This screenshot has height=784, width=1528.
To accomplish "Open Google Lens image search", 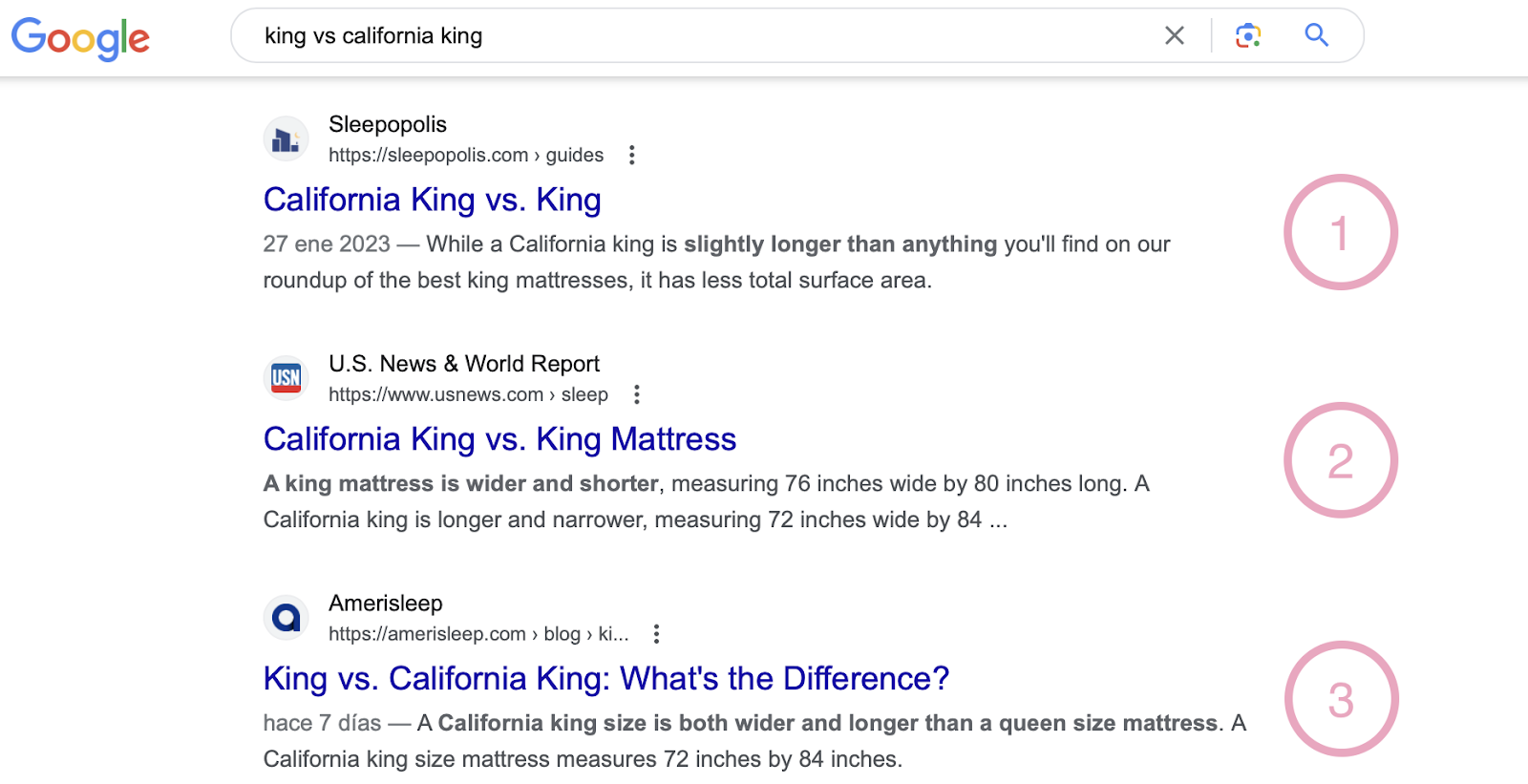I will [1247, 36].
